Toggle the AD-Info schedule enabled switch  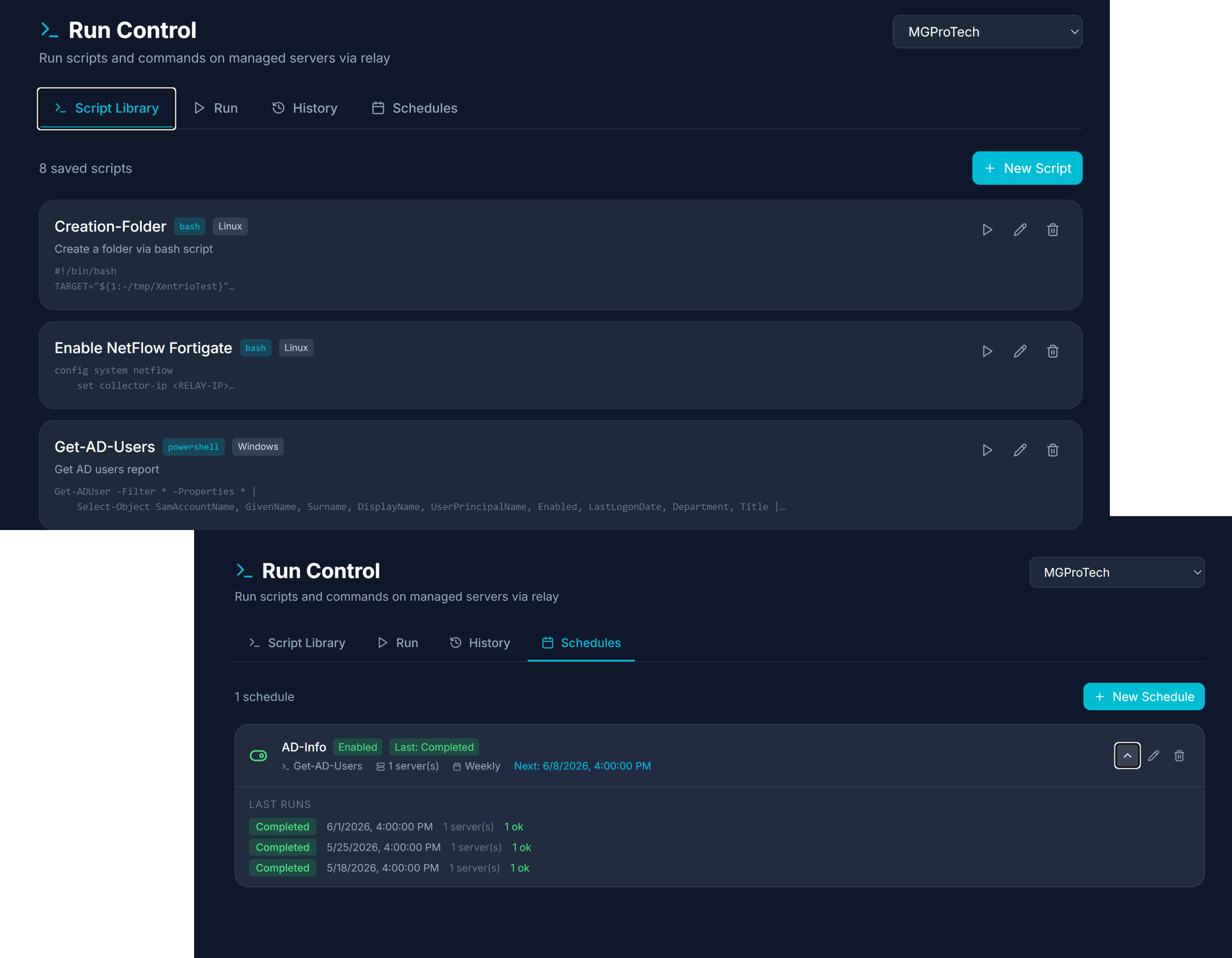point(258,756)
